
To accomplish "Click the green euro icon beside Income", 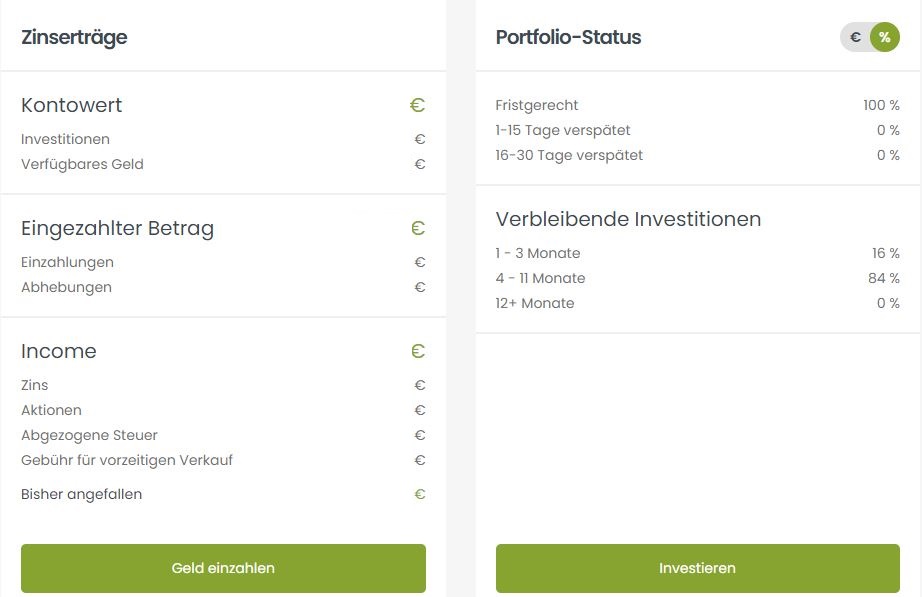I will 417,351.
